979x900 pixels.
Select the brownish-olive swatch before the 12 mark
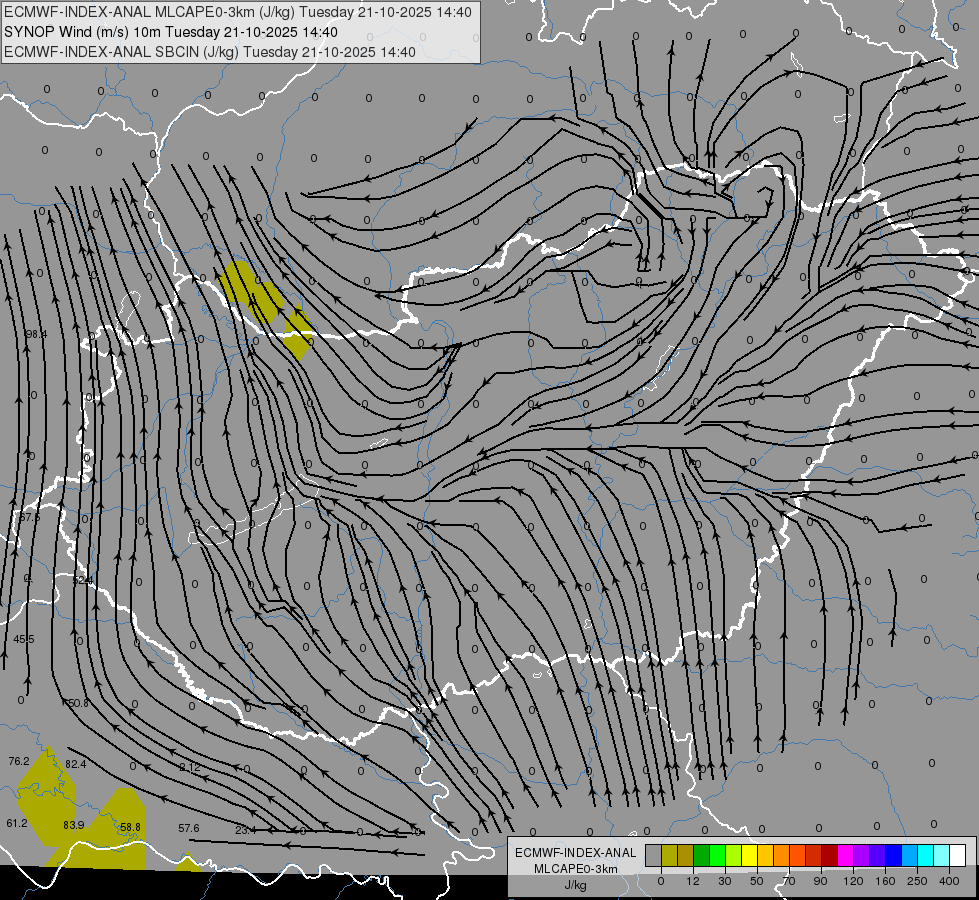click(x=686, y=855)
